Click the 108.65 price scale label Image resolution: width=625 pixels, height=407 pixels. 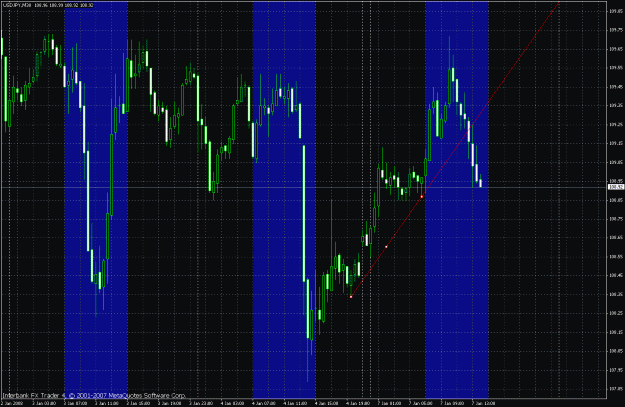point(616,238)
